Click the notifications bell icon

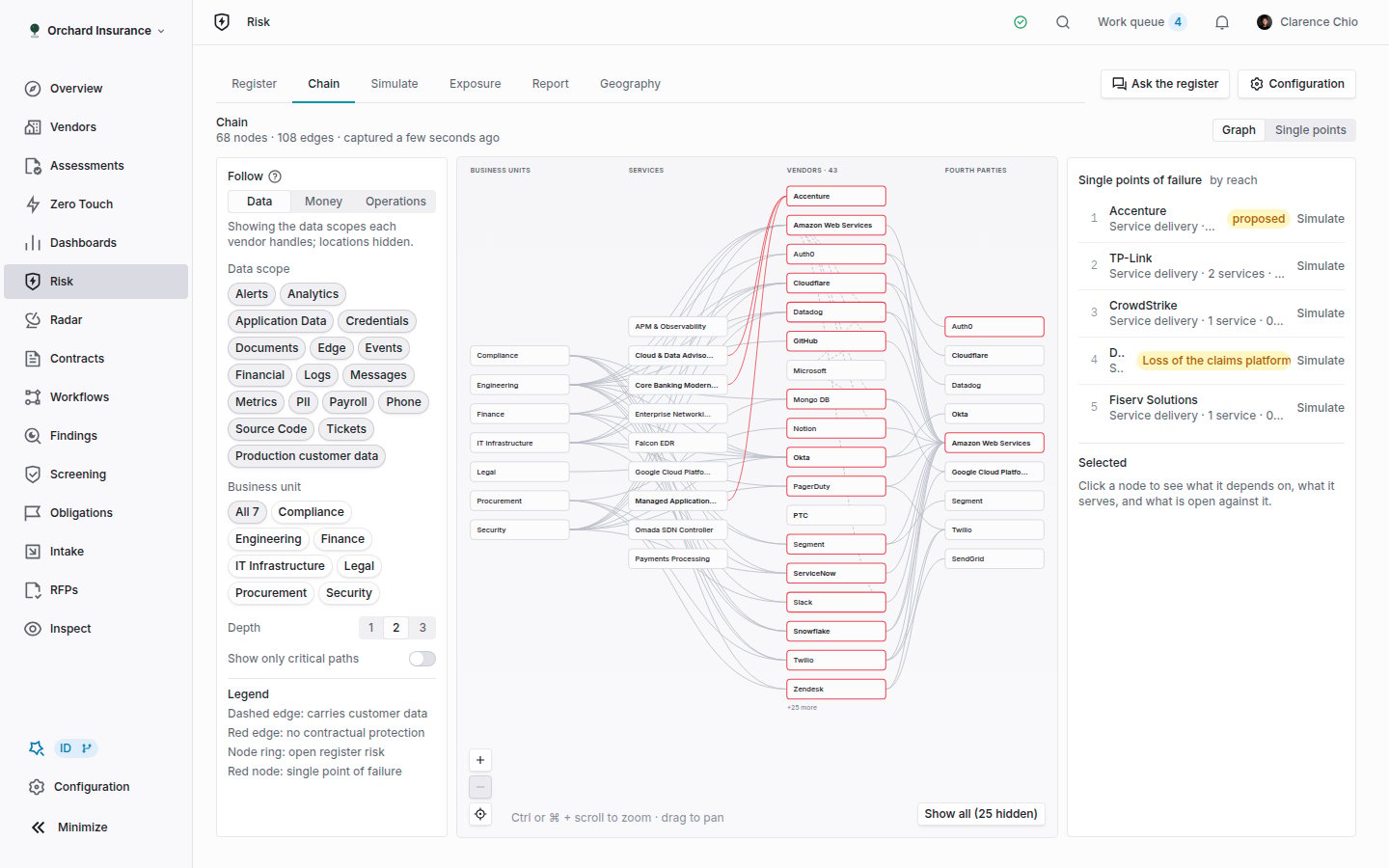click(1222, 22)
